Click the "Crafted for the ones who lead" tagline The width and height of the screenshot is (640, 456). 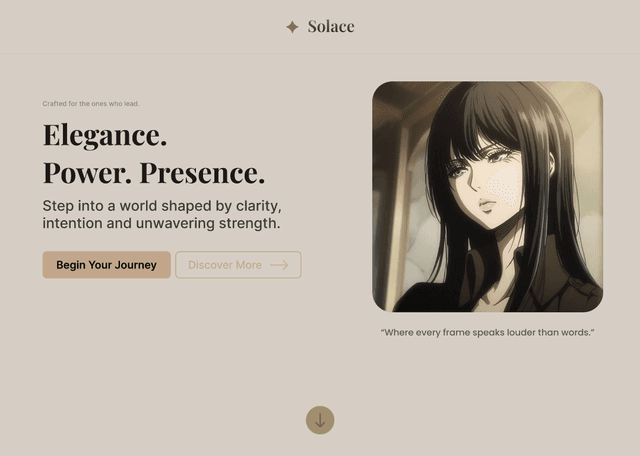91,104
